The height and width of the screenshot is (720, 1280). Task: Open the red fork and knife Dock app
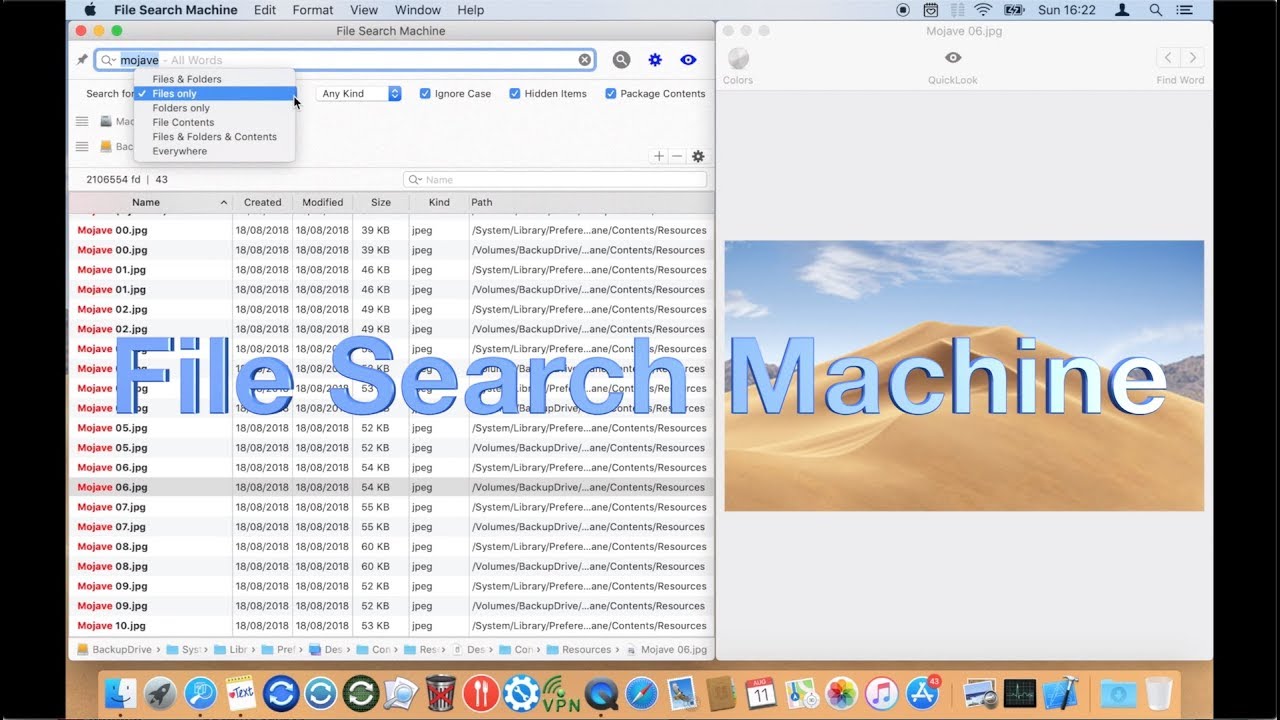tap(481, 693)
